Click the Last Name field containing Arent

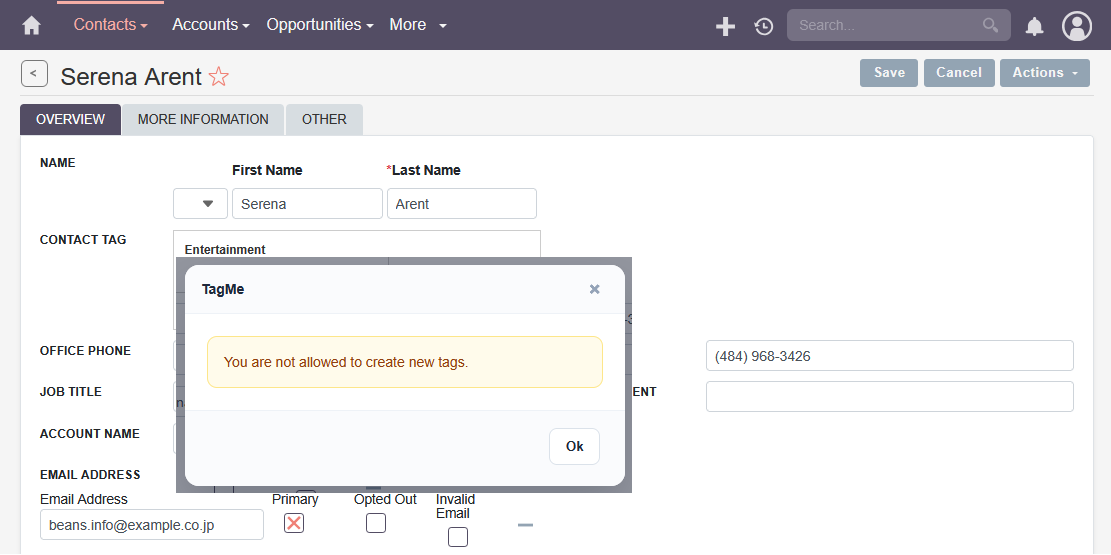coord(461,203)
